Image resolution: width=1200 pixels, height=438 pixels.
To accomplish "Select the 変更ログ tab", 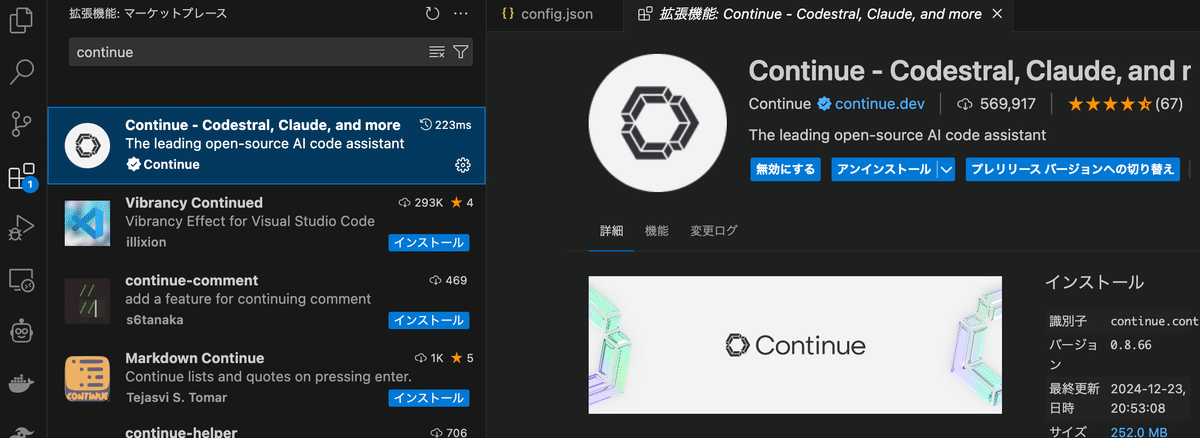I will (x=714, y=231).
